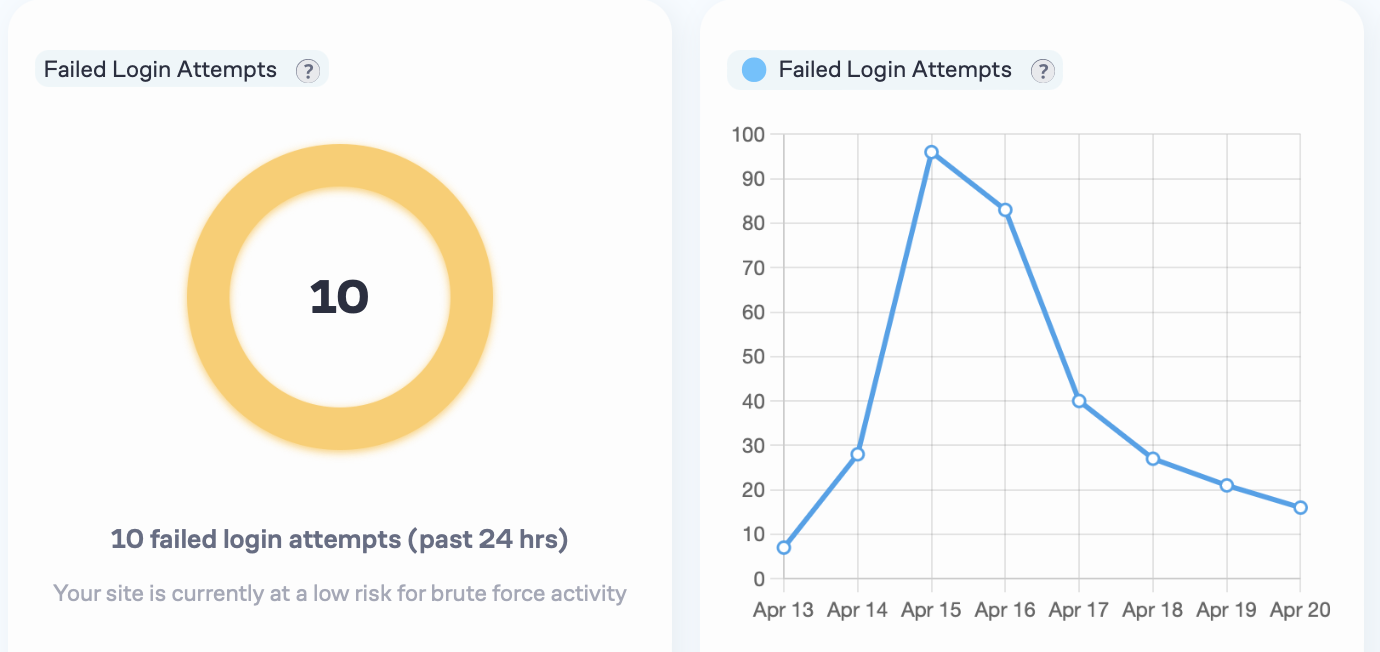This screenshot has width=1380, height=652.
Task: Click the number 10 inside the donut
Action: click(x=339, y=297)
